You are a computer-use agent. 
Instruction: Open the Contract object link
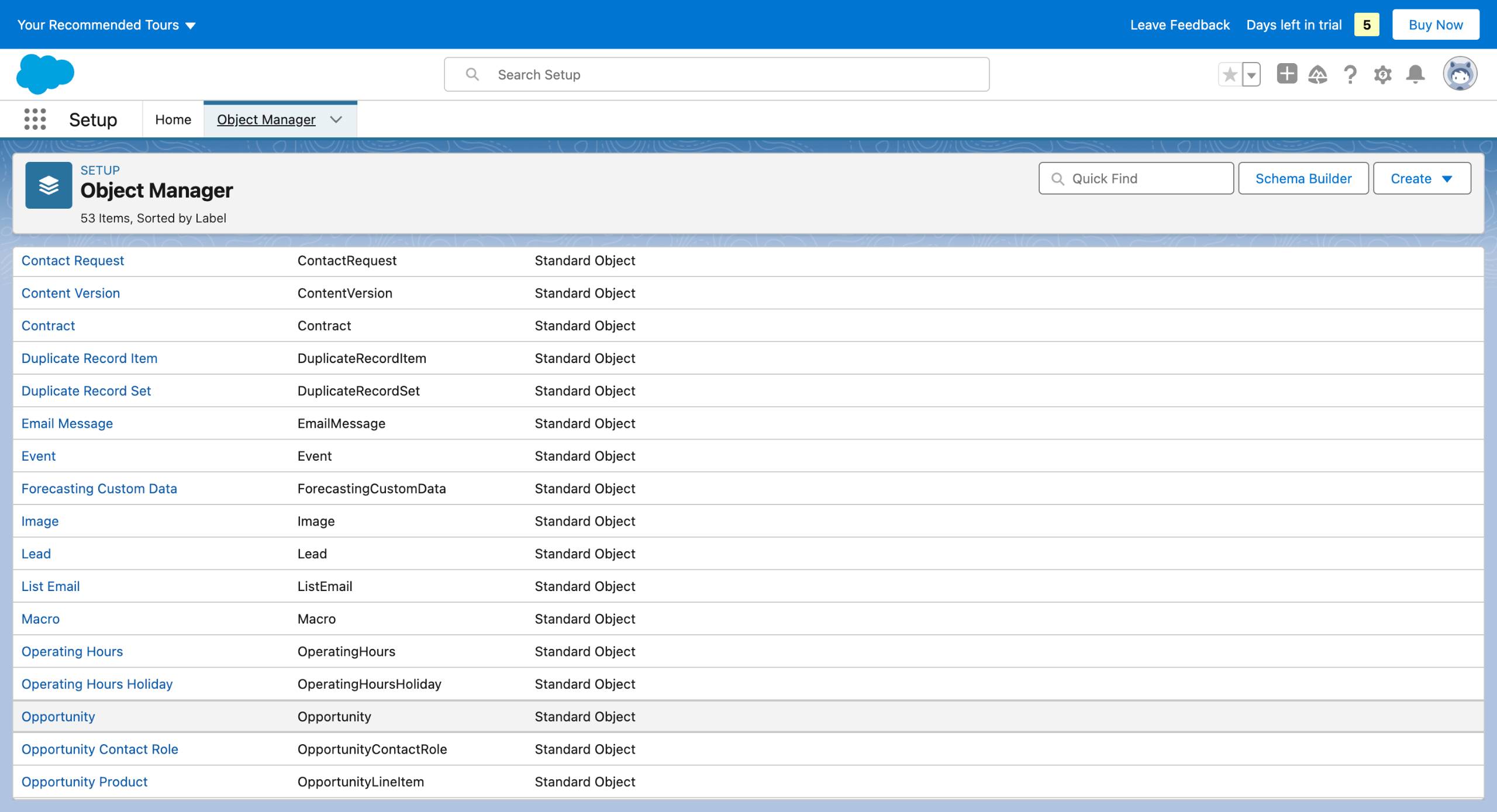click(48, 326)
